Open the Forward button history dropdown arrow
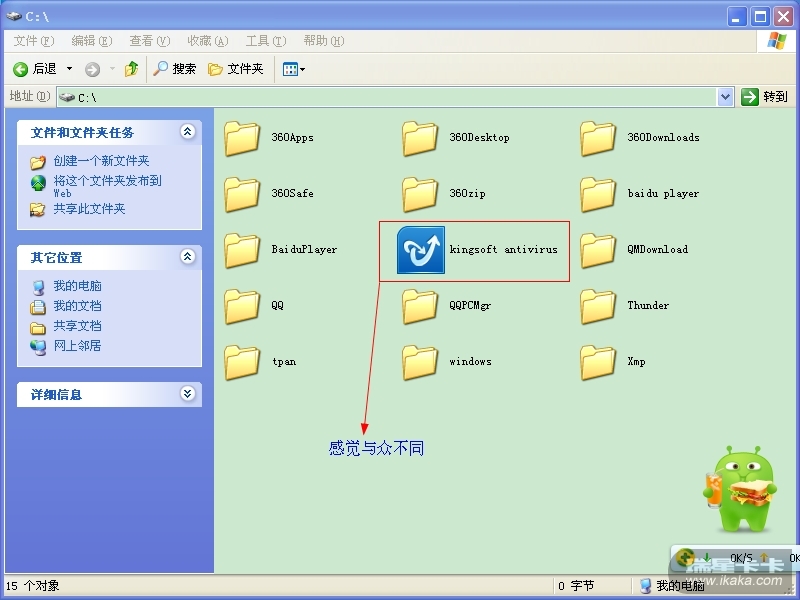Viewport: 800px width, 600px height. coord(112,68)
